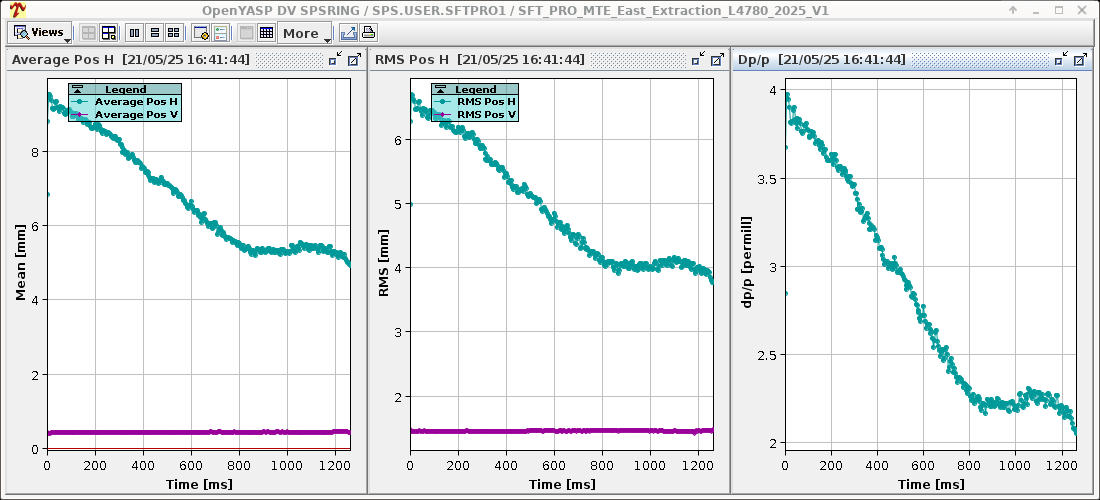
Task: Open chart properties editor icon
Action: tap(201, 33)
